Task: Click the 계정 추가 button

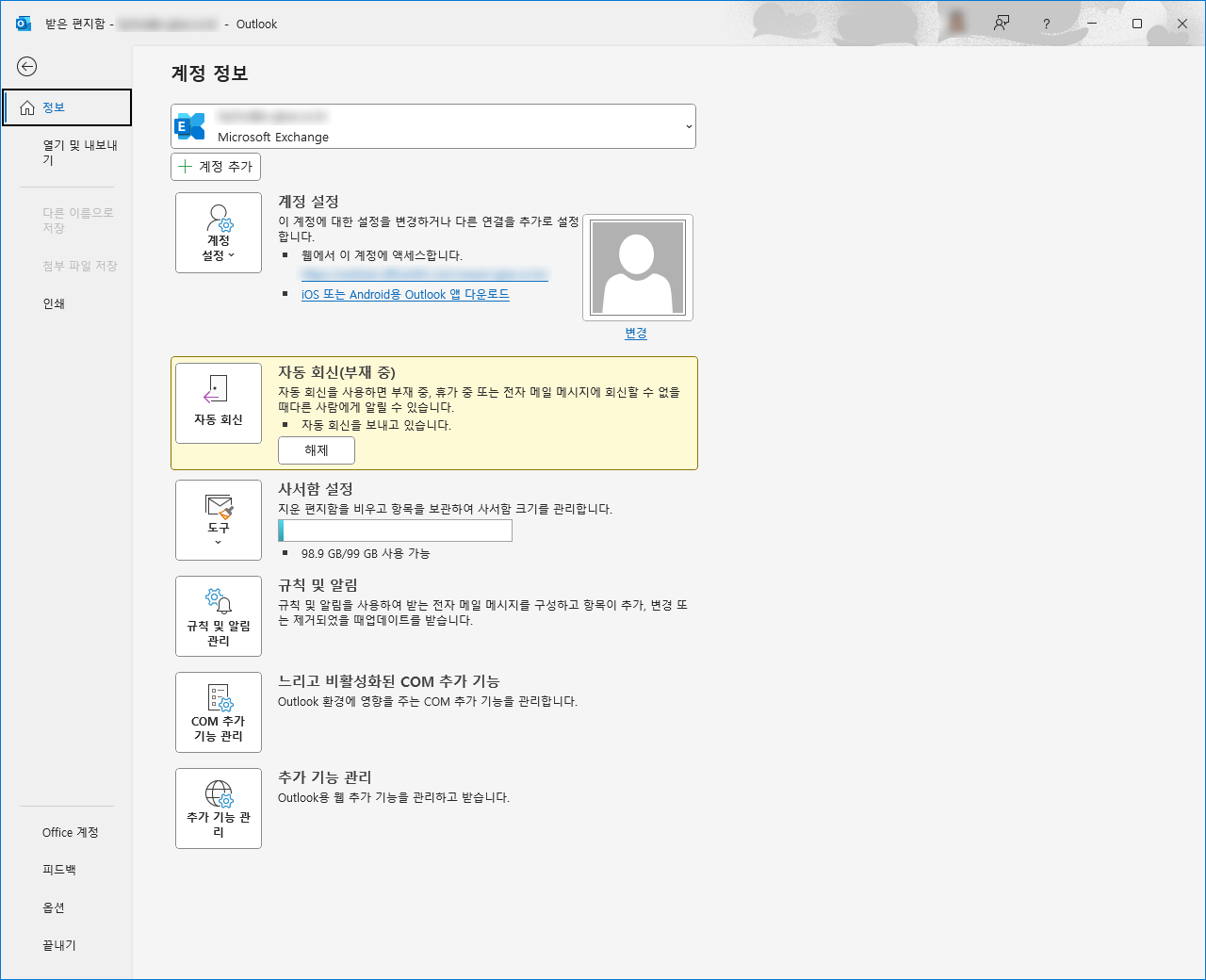Action: click(216, 167)
